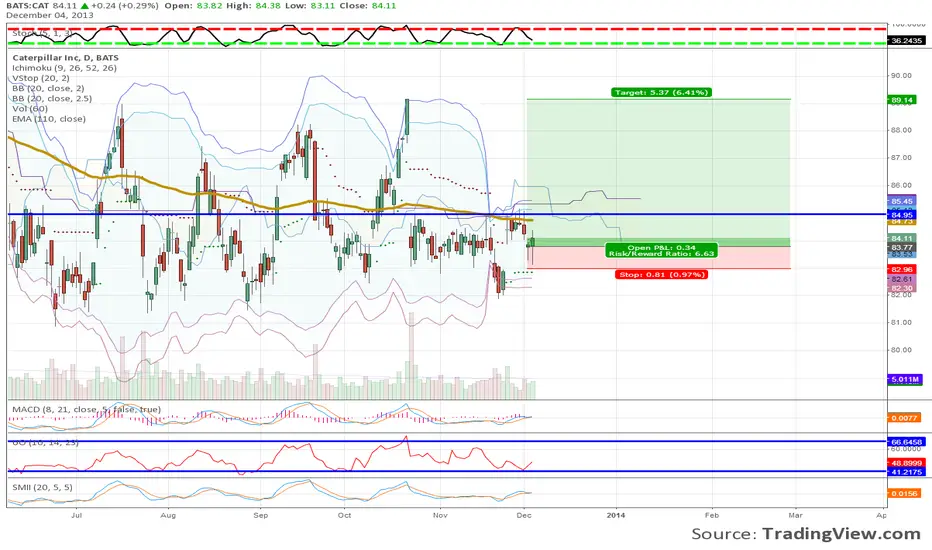Click the BATS:CAT ticker symbol in header
Viewport: 932px width, 550px height.
coord(28,5)
